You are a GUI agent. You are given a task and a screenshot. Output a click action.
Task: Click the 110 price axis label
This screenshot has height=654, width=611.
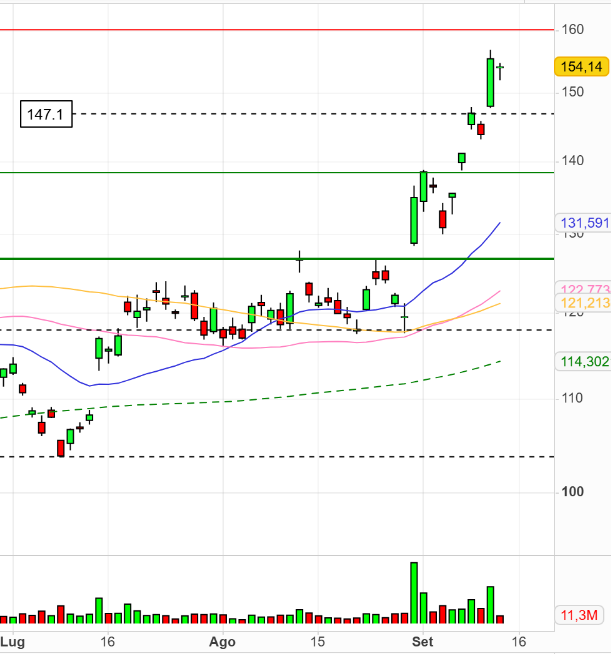[572, 398]
